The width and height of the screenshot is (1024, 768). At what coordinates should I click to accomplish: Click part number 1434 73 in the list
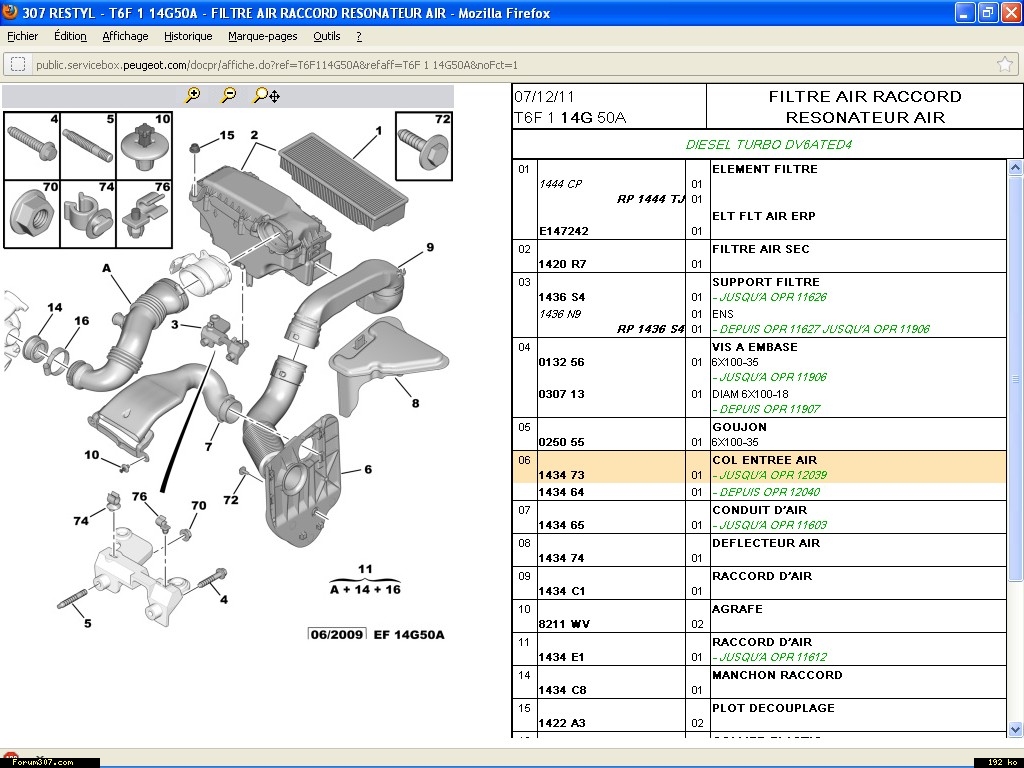(561, 475)
